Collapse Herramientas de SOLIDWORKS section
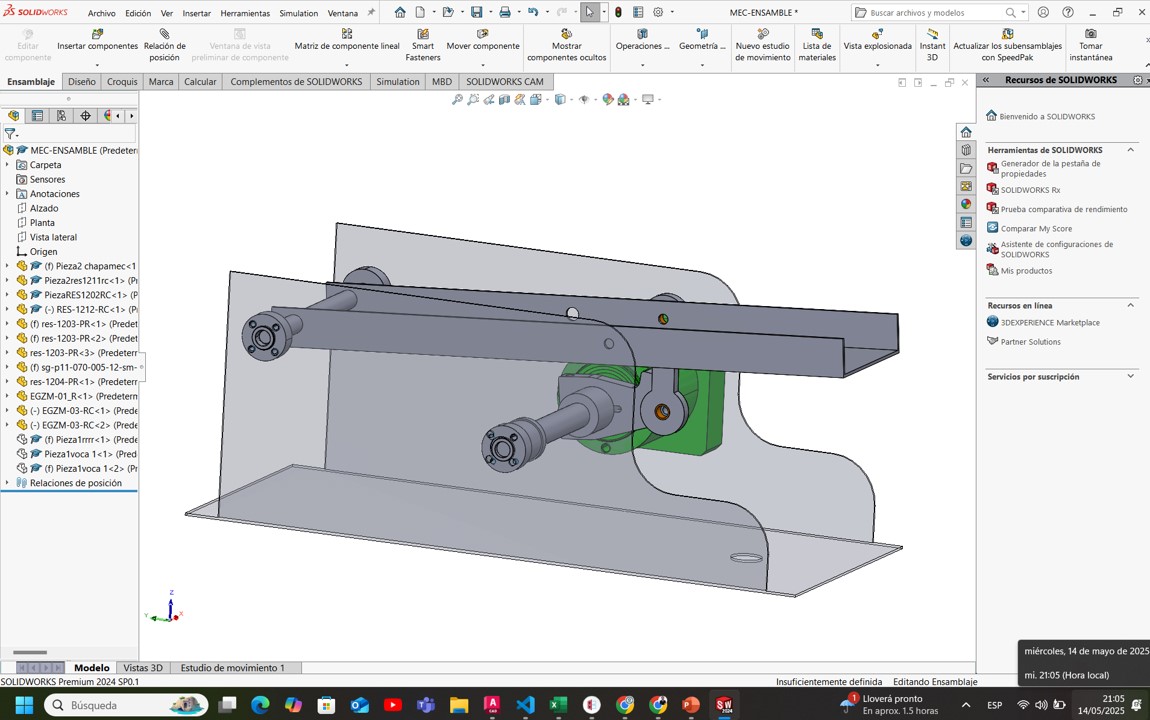The image size is (1150, 720). pyautogui.click(x=1130, y=150)
